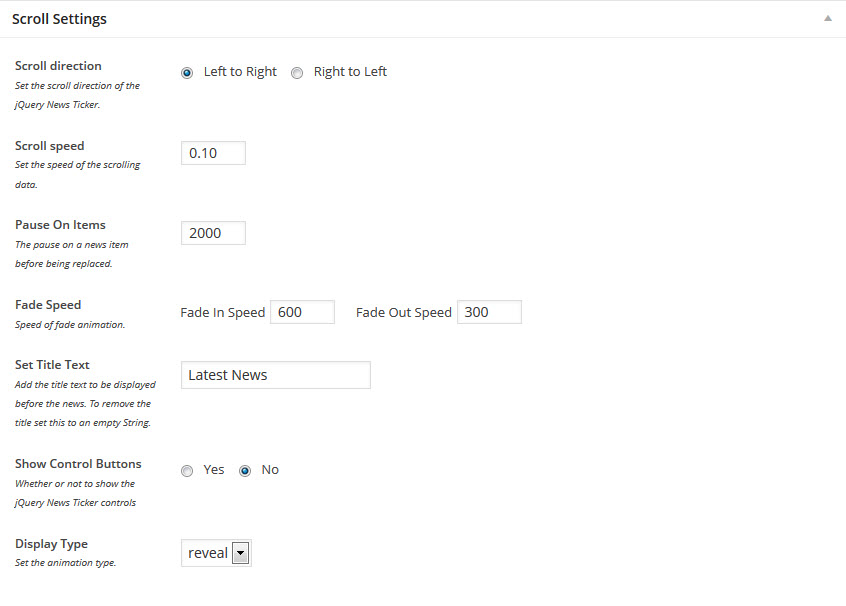Click the Fade Out Speed input box
The width and height of the screenshot is (846, 606).
click(489, 311)
